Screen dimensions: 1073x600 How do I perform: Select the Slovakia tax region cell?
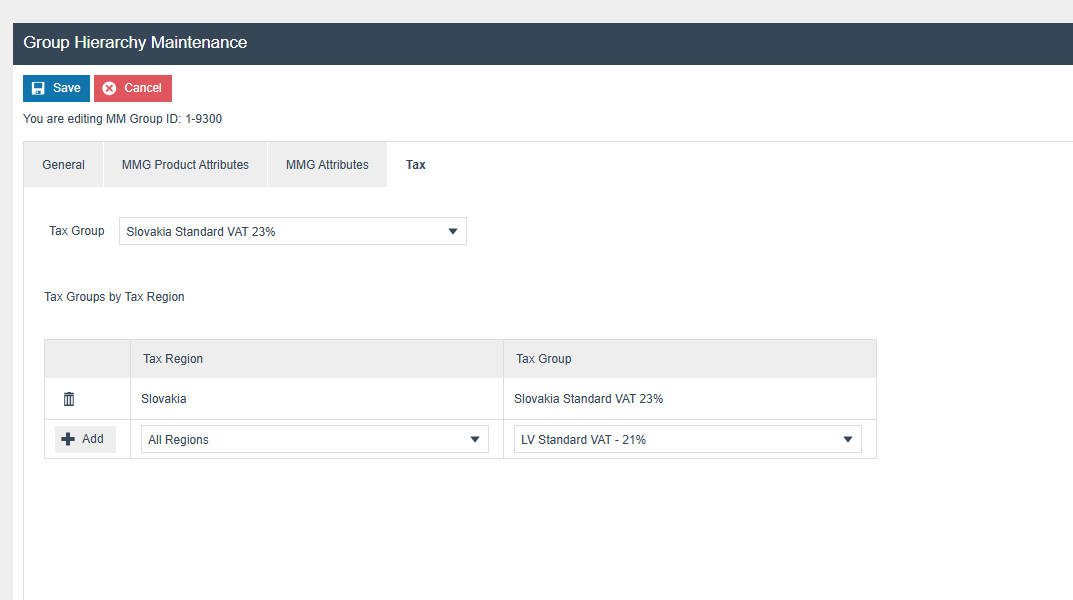pyautogui.click(x=164, y=399)
